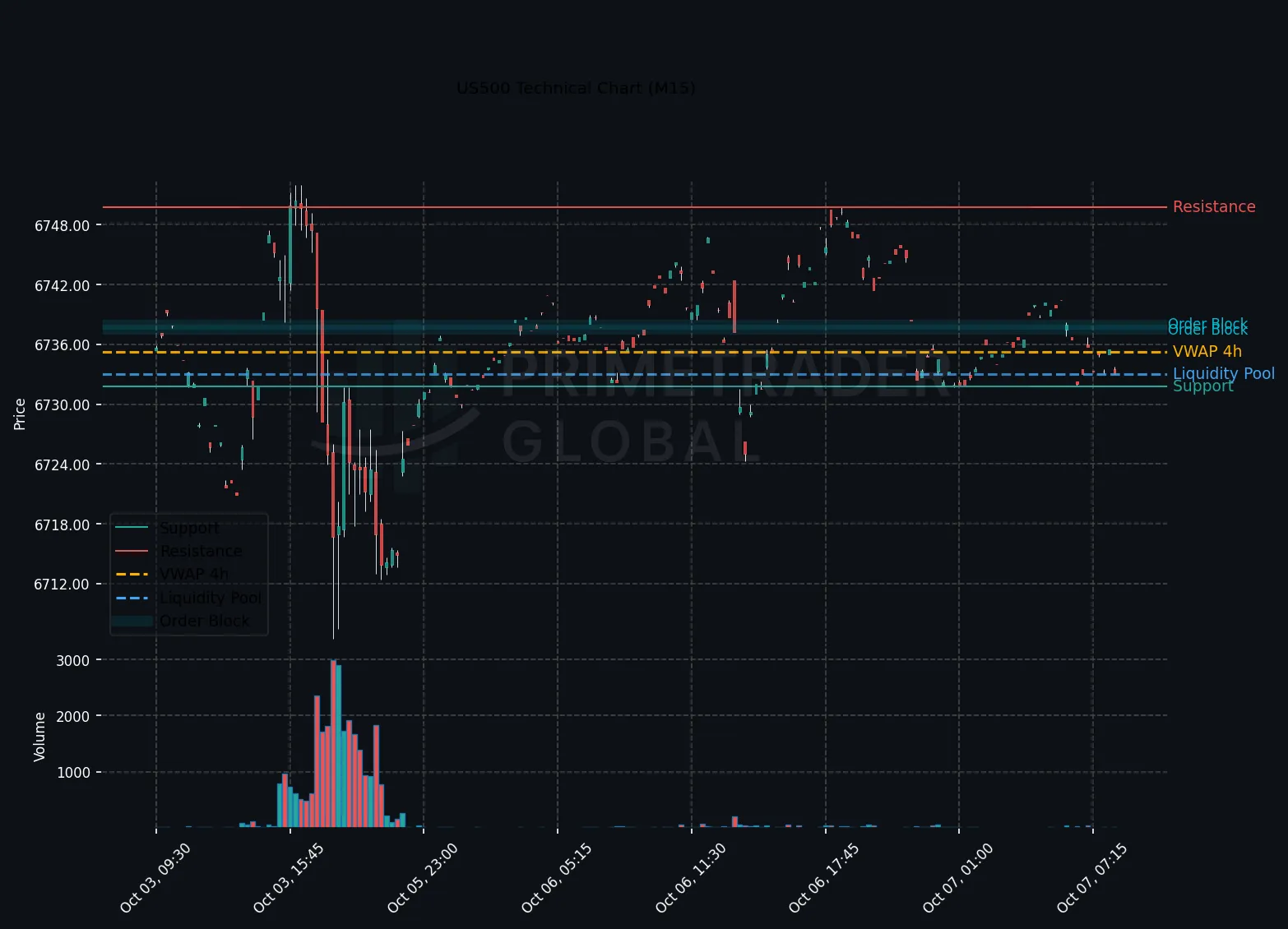The image size is (1288, 929).
Task: Click the dashed blue Liquidity Pool legend sample
Action: [132, 598]
